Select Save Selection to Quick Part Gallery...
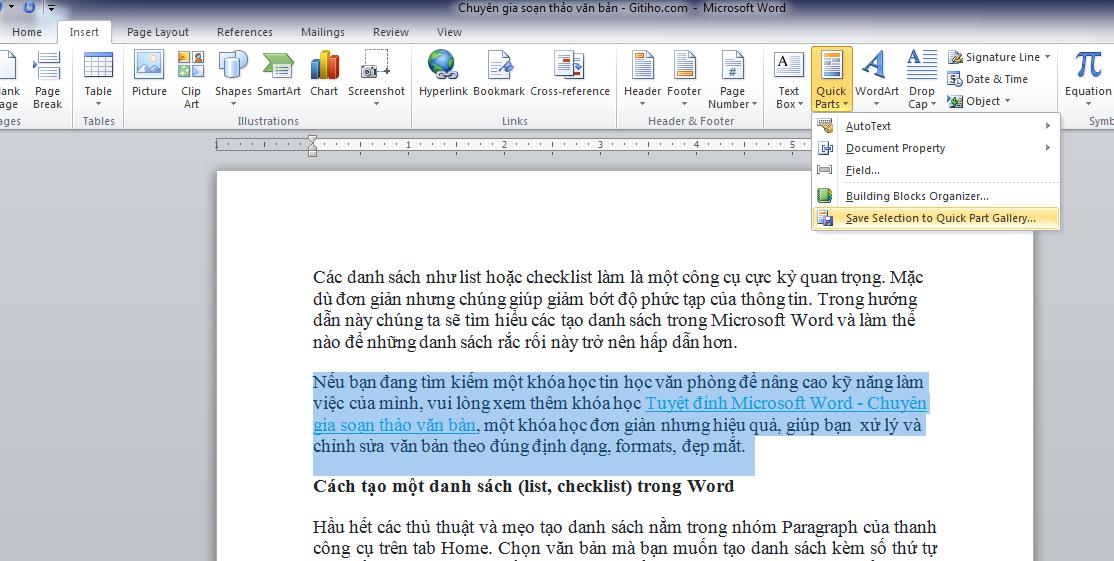 [936, 218]
